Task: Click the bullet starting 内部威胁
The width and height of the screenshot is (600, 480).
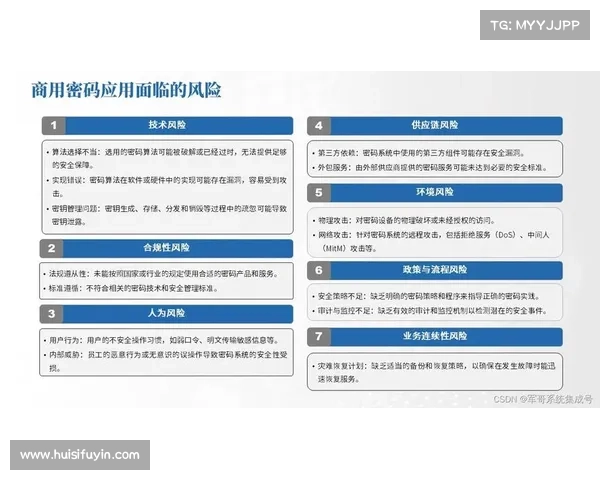Action: (x=166, y=361)
